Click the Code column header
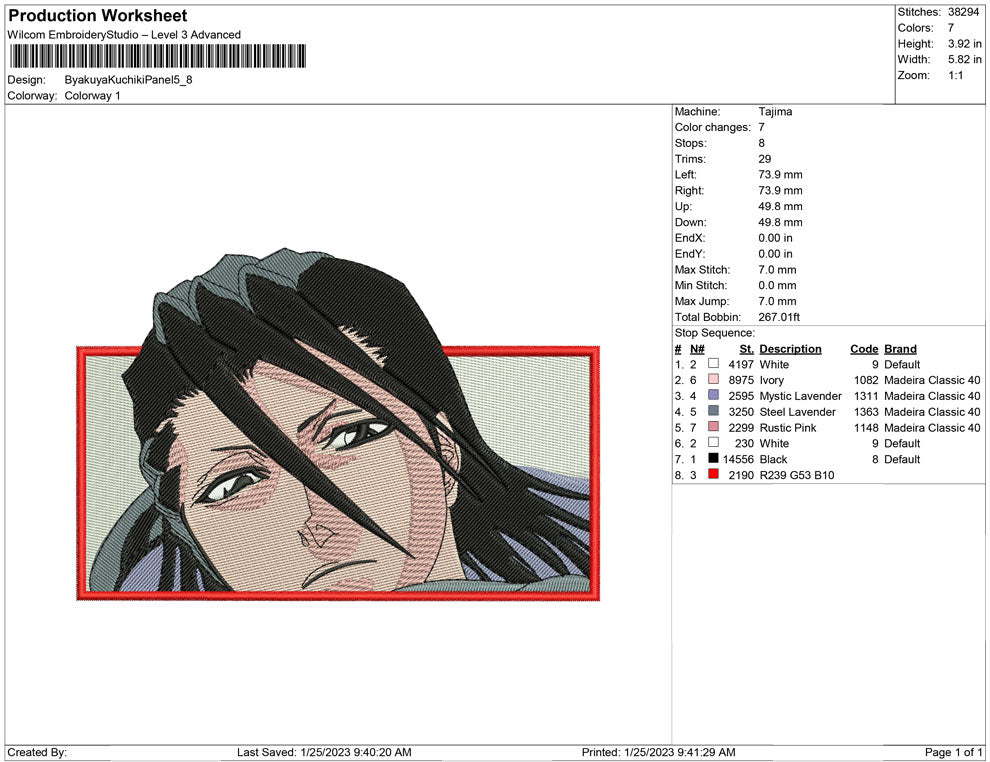The width and height of the screenshot is (990, 762). (x=864, y=349)
